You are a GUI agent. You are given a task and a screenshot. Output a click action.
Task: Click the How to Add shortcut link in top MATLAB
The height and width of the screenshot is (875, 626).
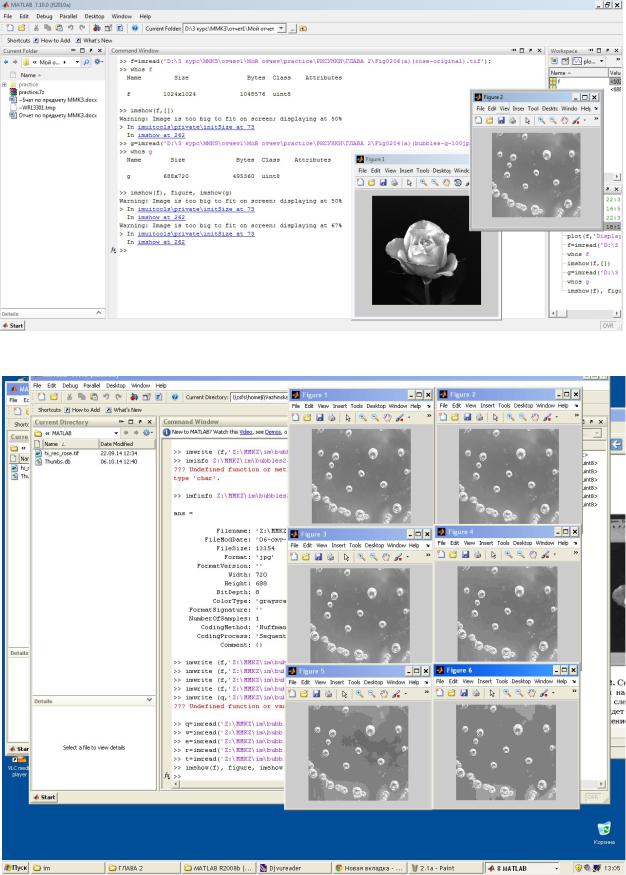coord(52,40)
